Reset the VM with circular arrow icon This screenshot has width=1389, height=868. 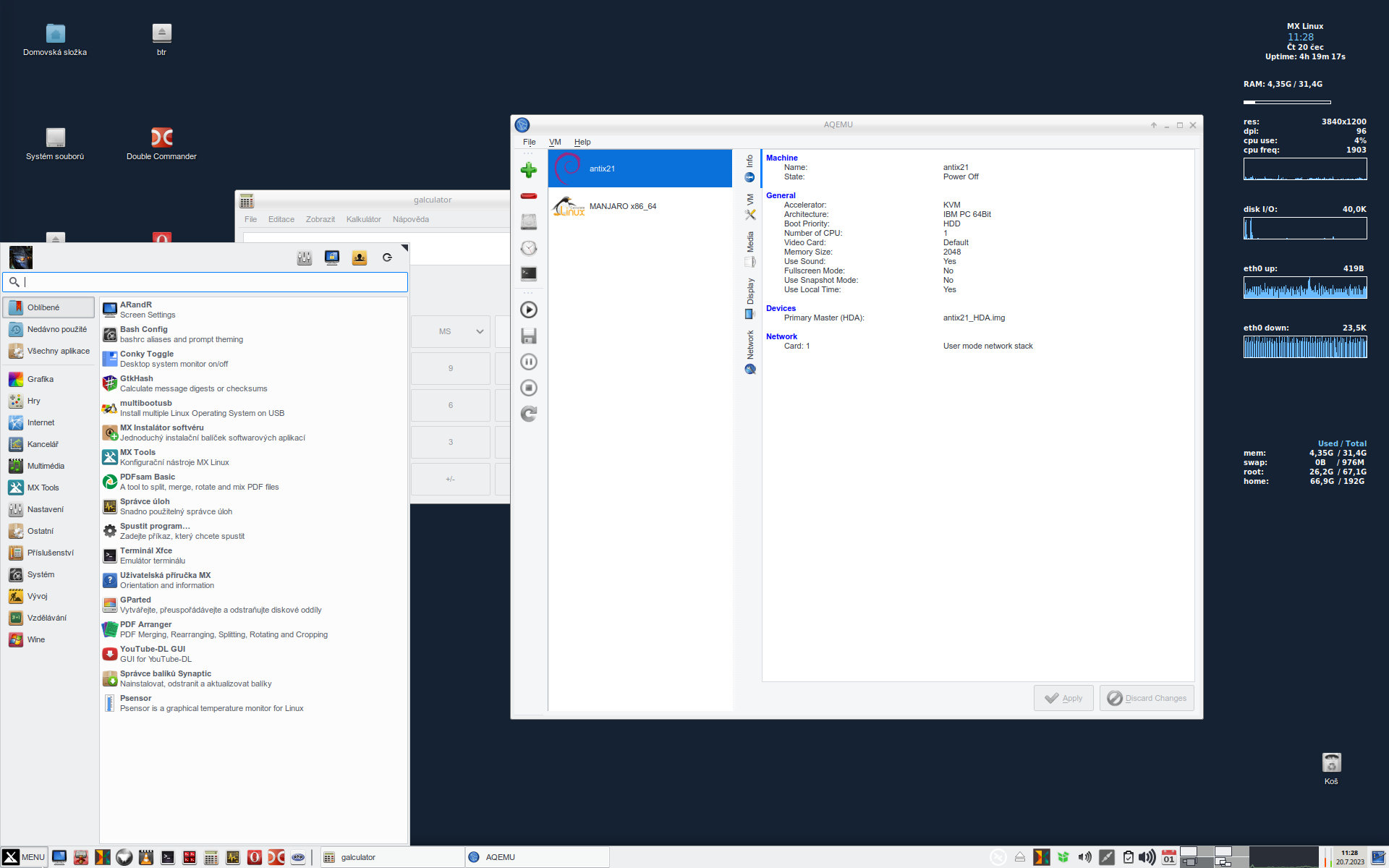point(529,414)
